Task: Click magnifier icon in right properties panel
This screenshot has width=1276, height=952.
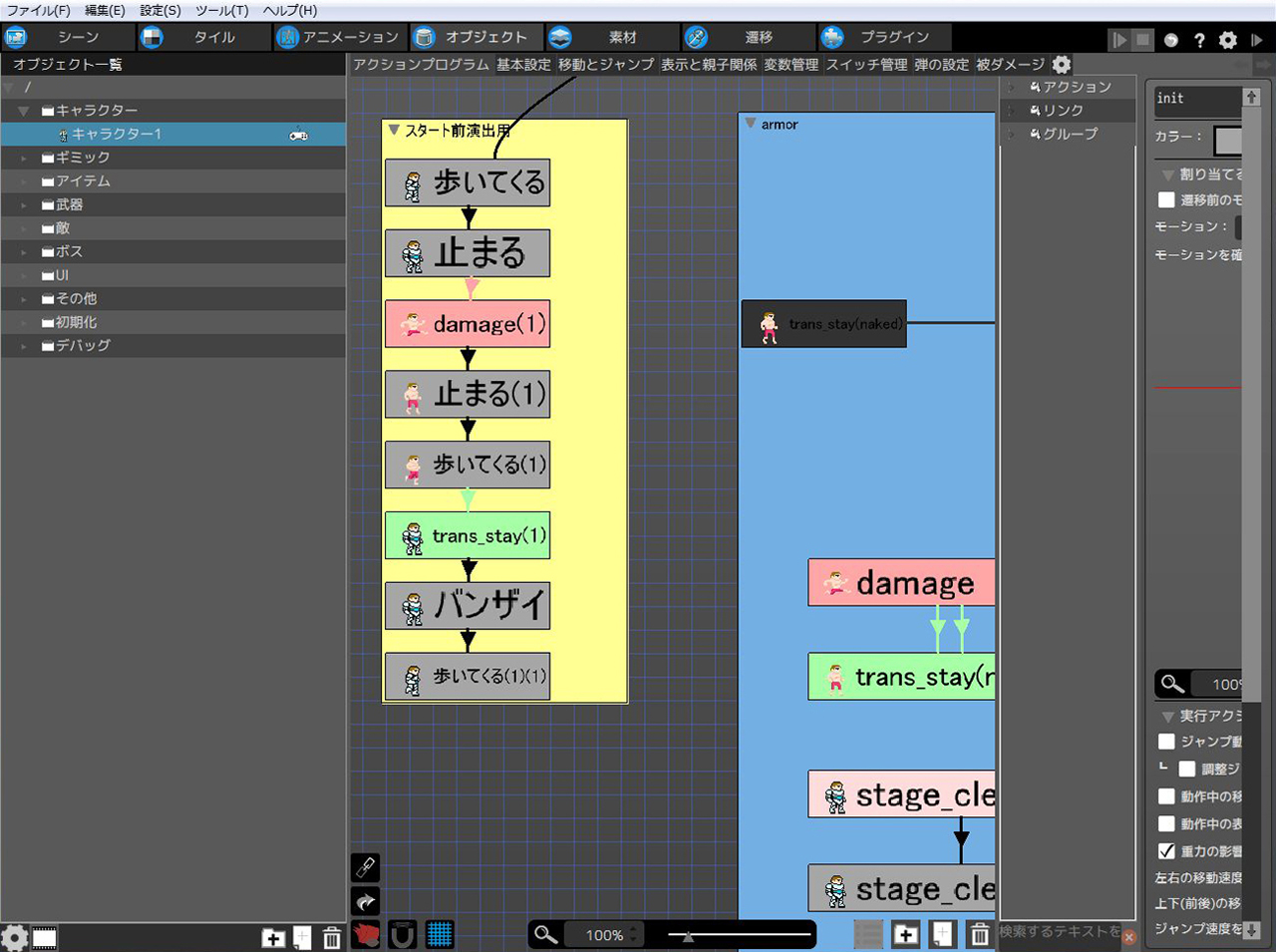Action: pyautogui.click(x=1173, y=684)
